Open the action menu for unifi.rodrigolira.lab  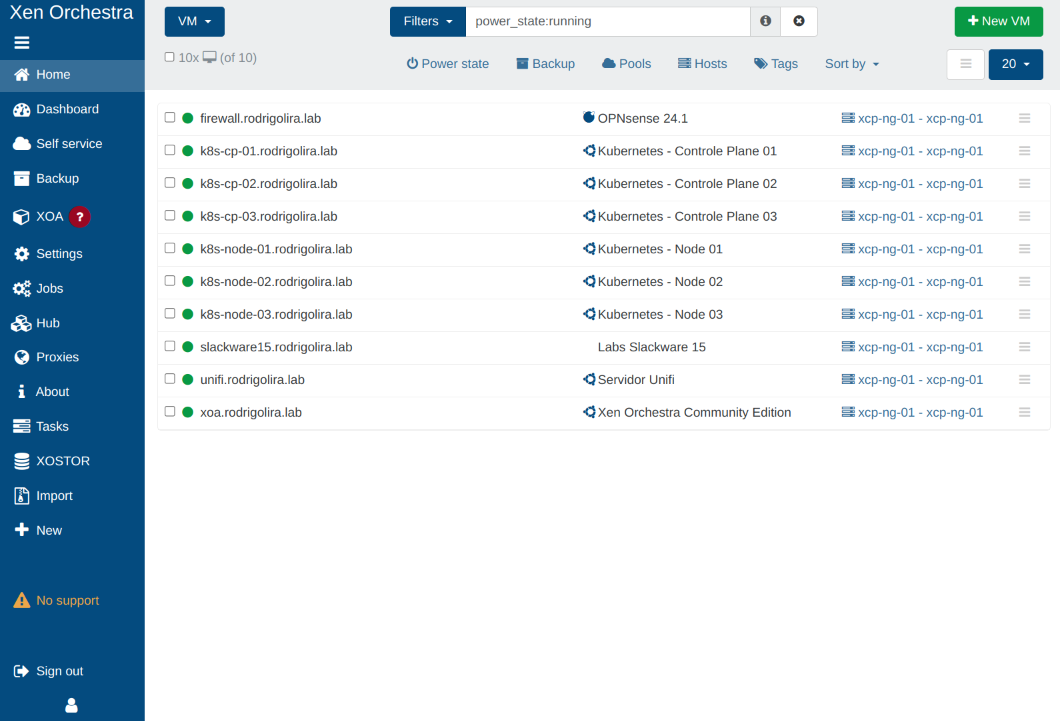pyautogui.click(x=1024, y=380)
